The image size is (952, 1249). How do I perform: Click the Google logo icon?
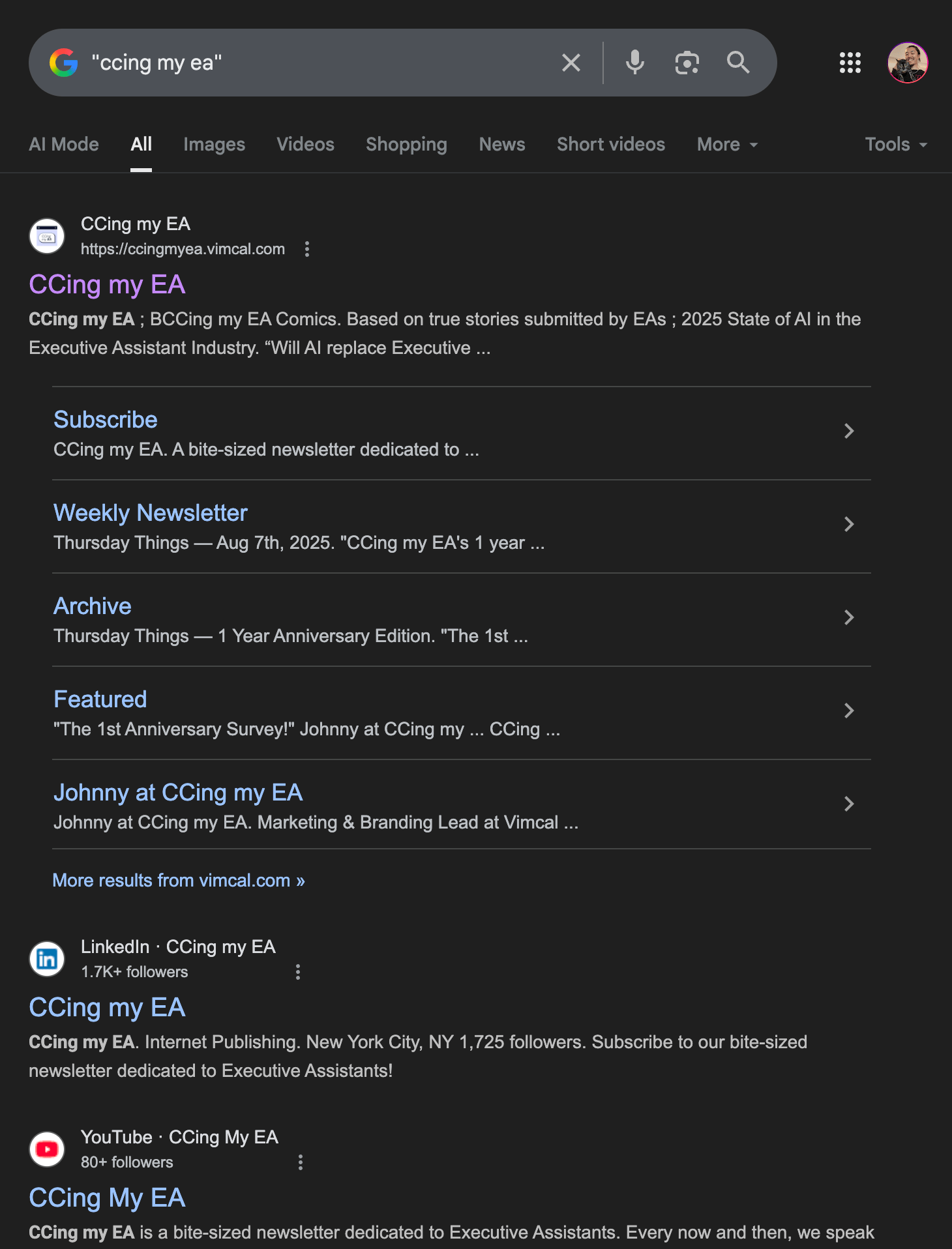point(64,63)
